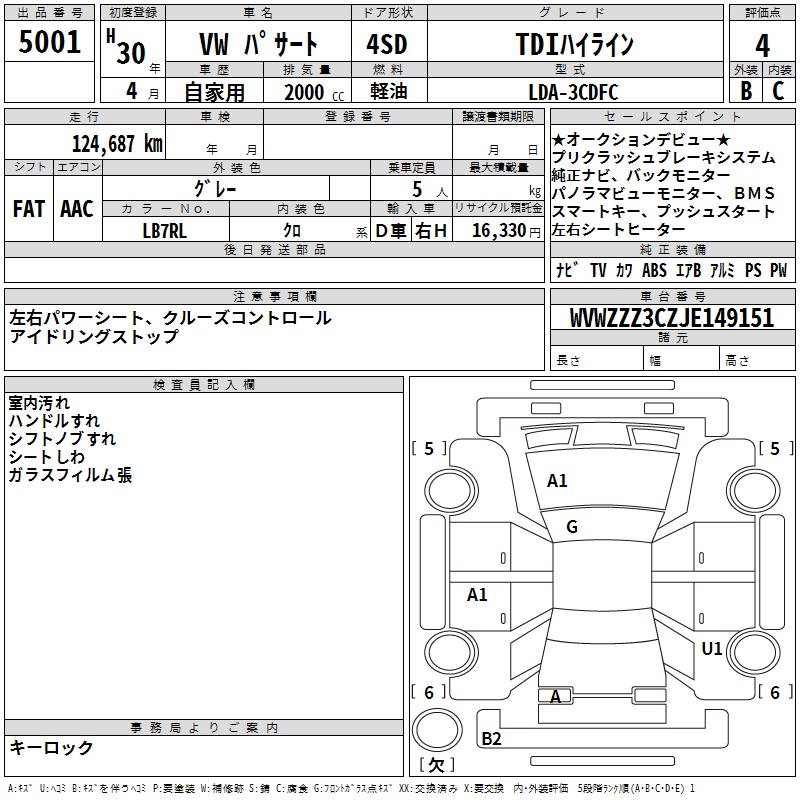The image size is (800, 800).
Task: Click the セールスポイント header
Action: coord(672,117)
